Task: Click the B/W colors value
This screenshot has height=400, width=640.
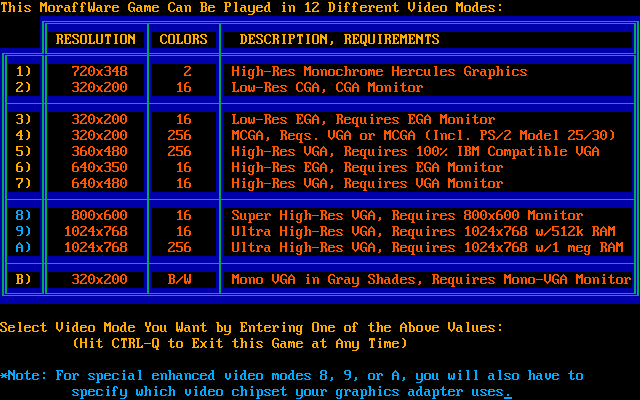Action: coord(184,280)
